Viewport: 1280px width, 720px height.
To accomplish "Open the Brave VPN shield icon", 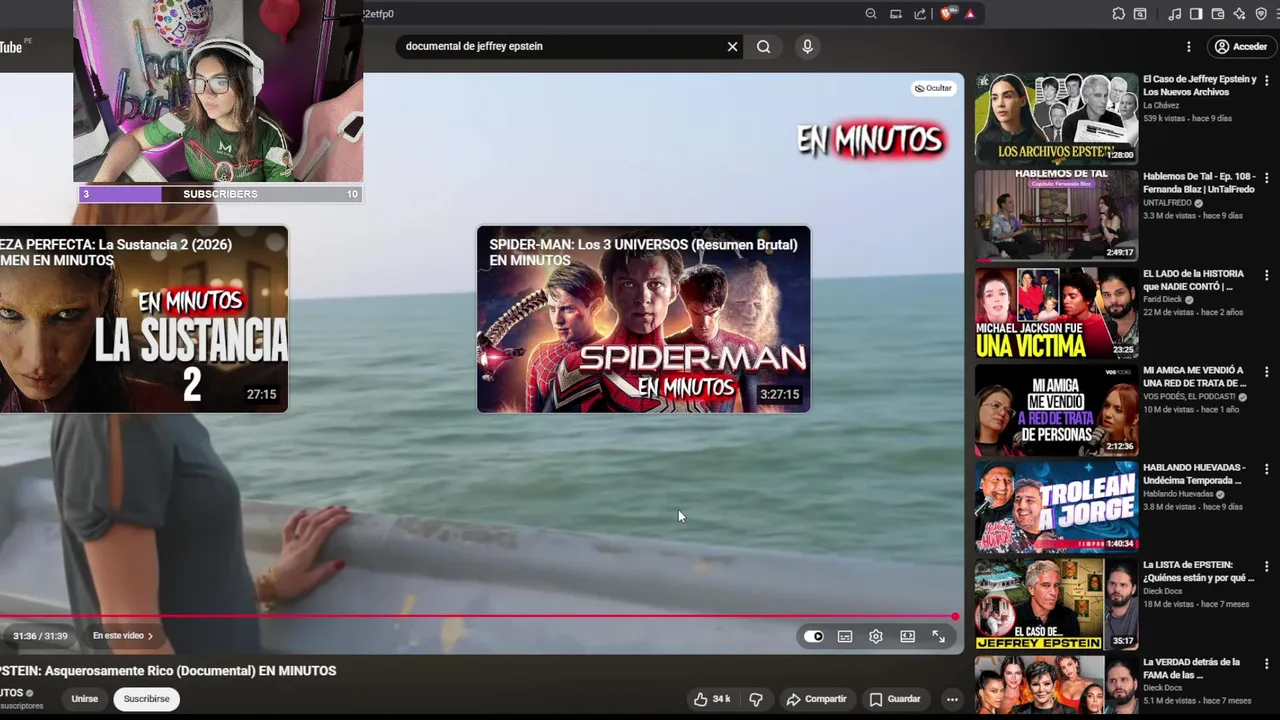I will point(1261,14).
